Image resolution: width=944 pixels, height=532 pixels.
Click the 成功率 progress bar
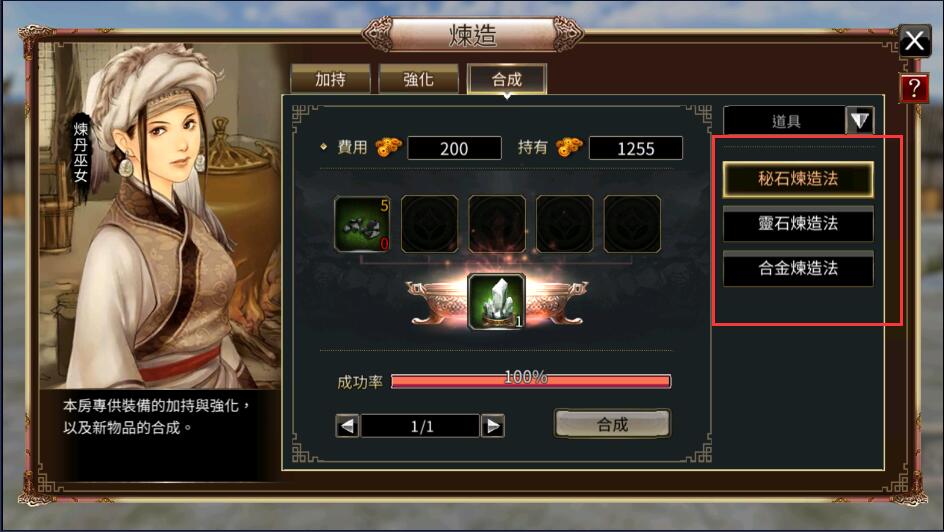pyautogui.click(x=531, y=381)
